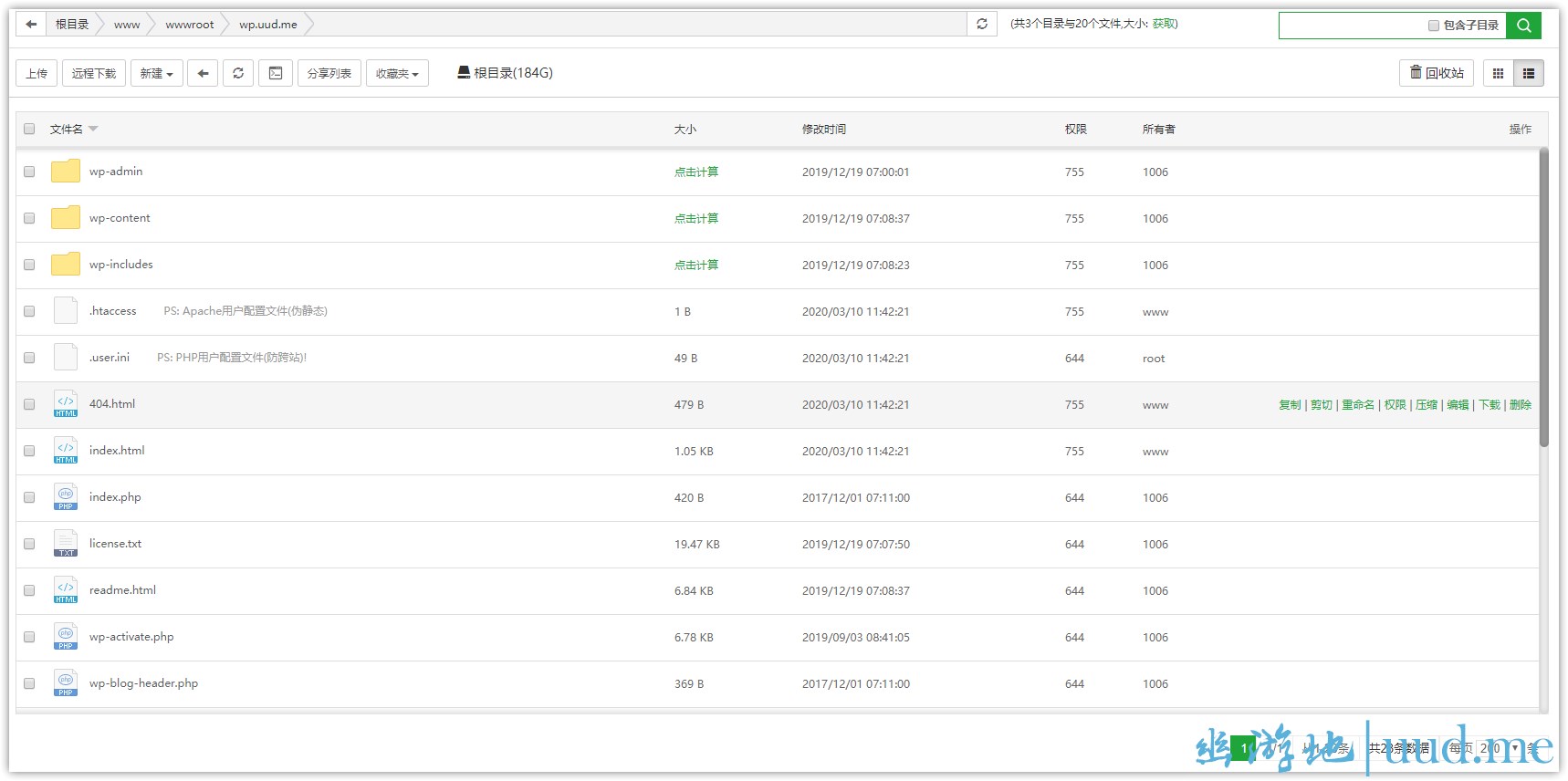
Task: Open the terminal icon in toolbar
Action: 276,73
